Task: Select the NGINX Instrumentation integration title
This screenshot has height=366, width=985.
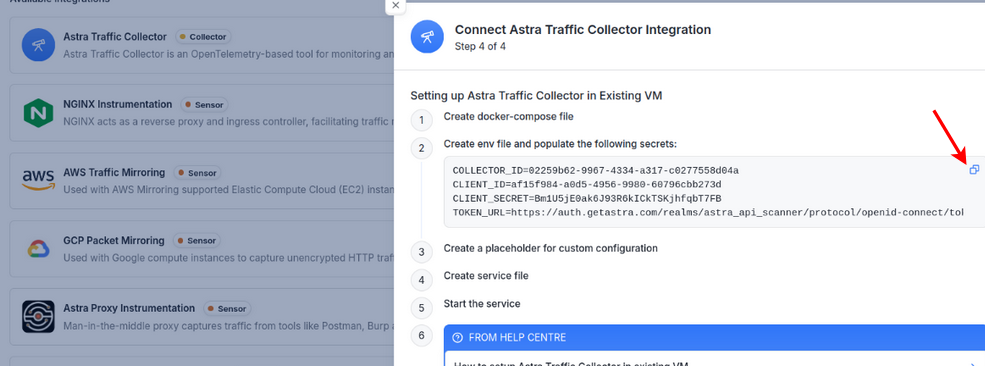Action: [x=117, y=104]
